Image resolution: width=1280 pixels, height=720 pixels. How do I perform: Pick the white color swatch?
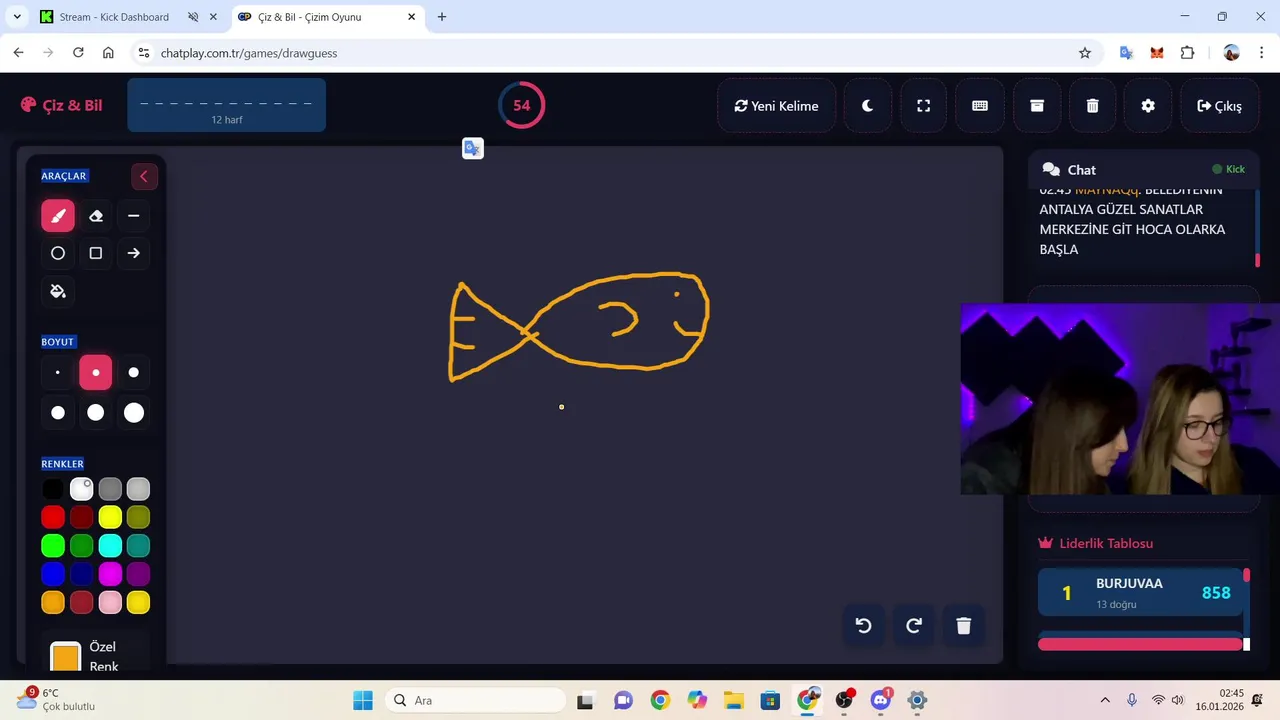click(81, 489)
